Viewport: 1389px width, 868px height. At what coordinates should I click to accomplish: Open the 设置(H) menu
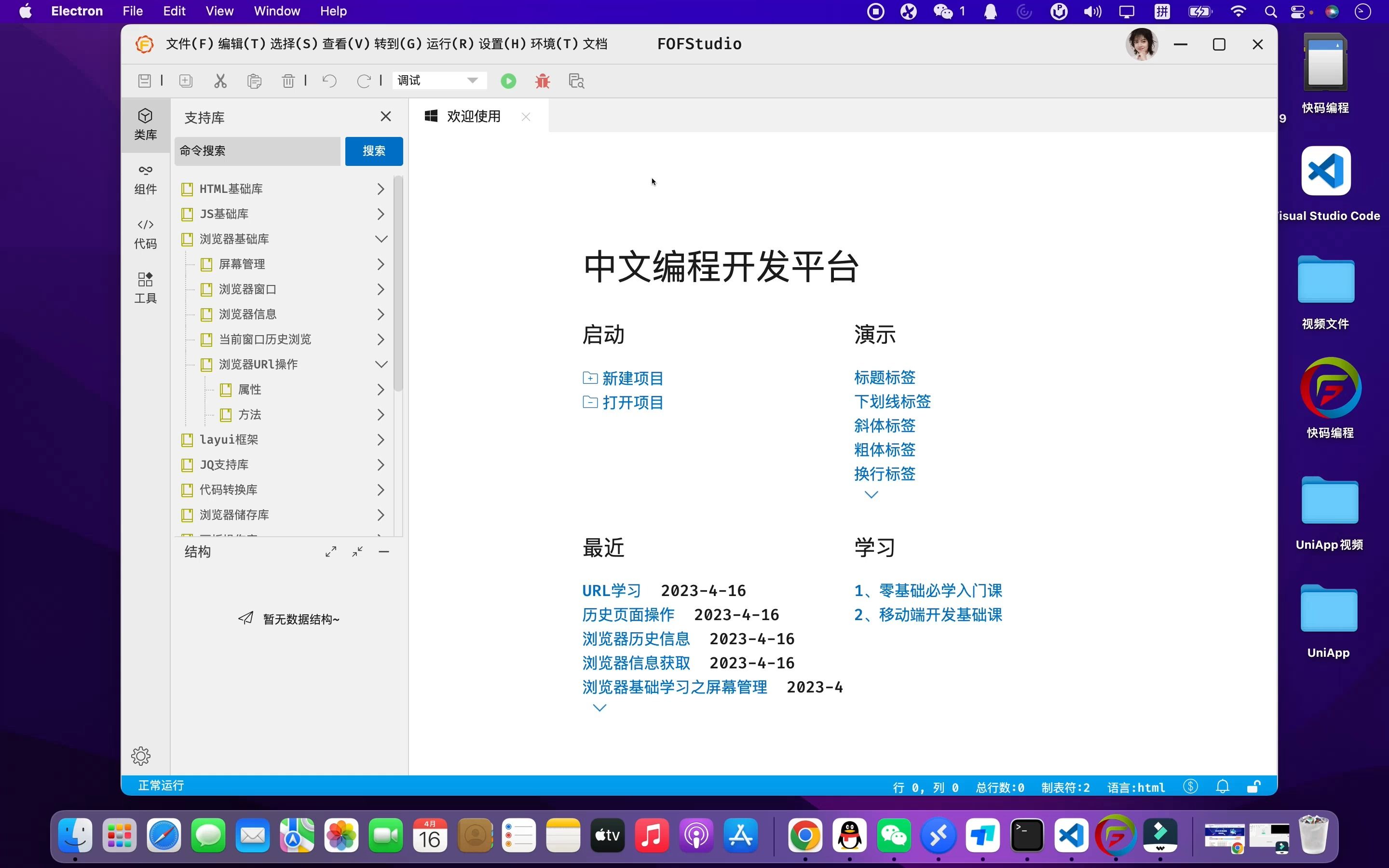coord(502,44)
